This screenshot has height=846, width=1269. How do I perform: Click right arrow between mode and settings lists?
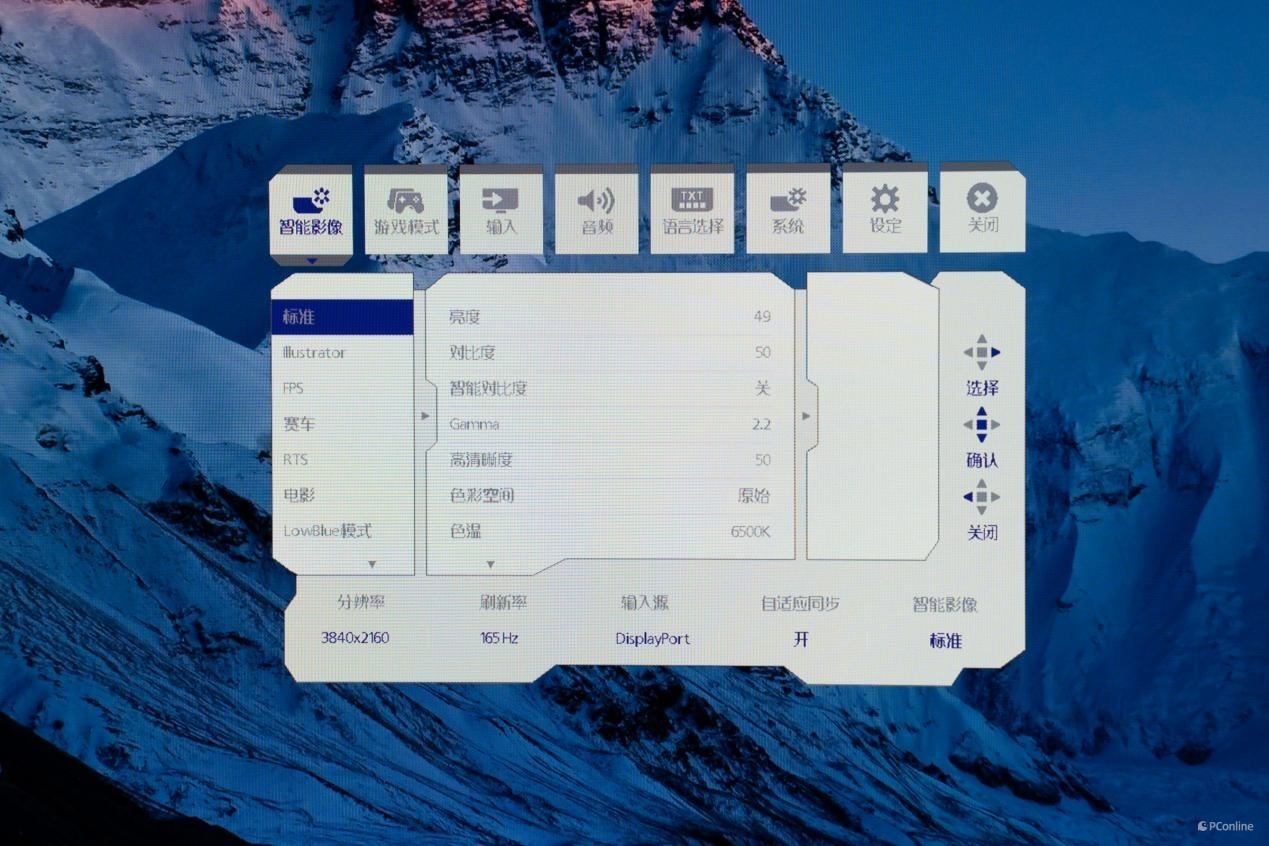(x=425, y=415)
